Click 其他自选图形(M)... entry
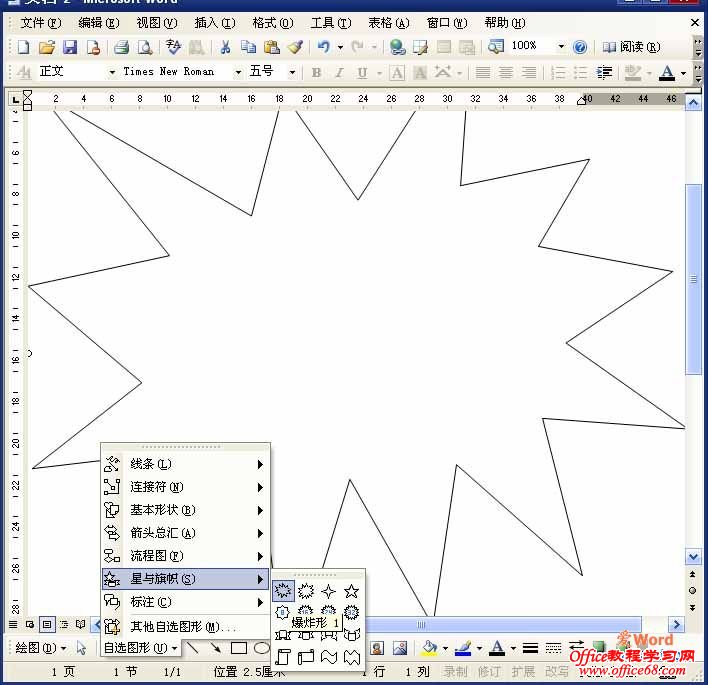 click(185, 626)
